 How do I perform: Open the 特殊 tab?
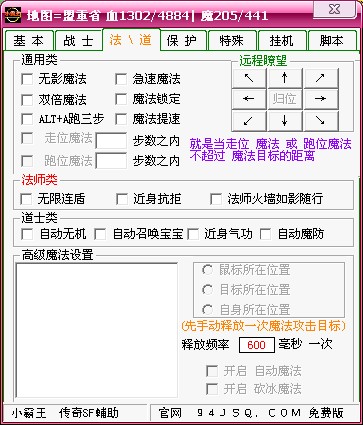232,41
